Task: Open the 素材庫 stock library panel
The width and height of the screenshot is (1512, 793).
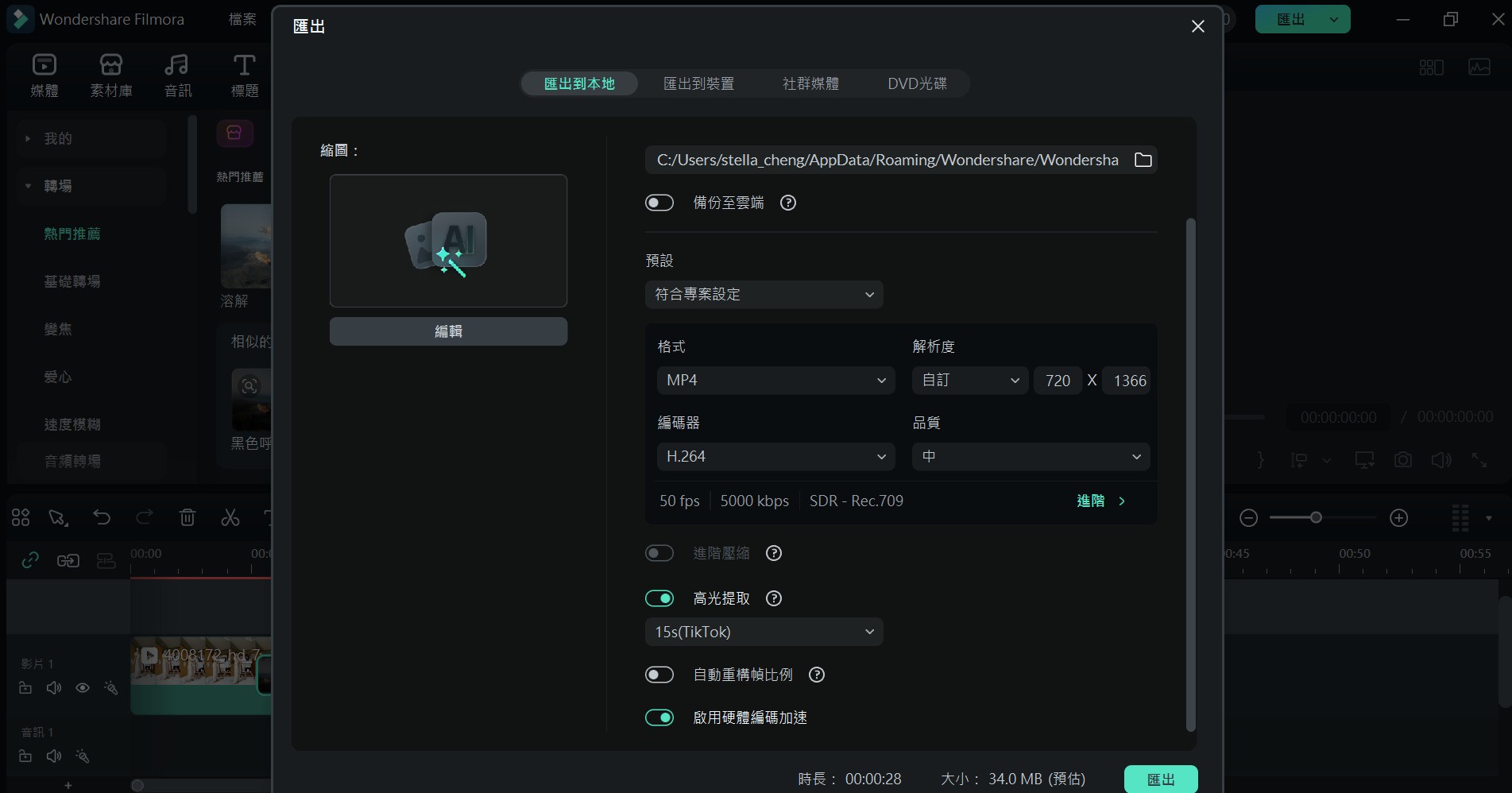Action: click(111, 75)
